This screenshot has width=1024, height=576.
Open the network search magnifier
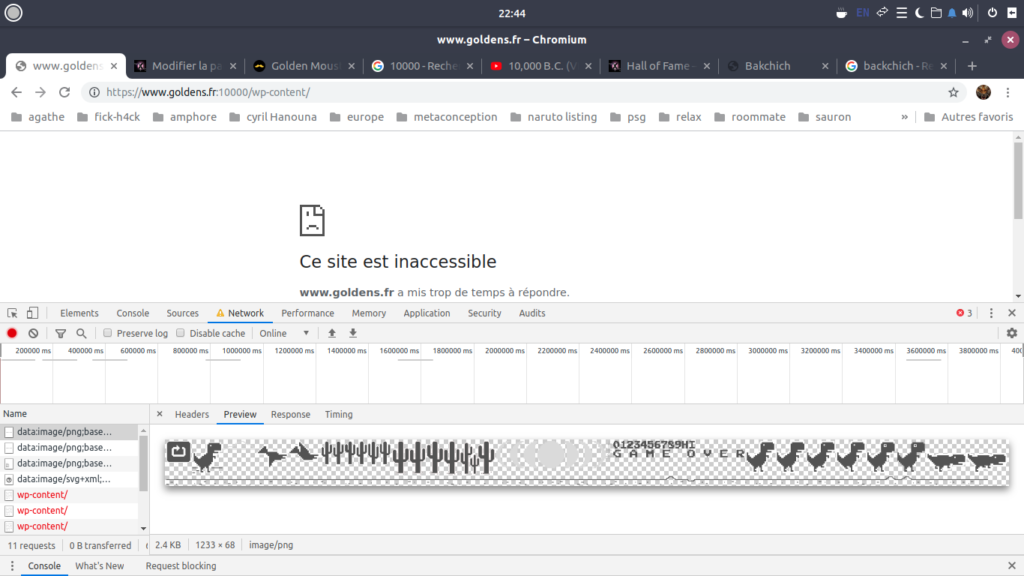click(x=81, y=333)
